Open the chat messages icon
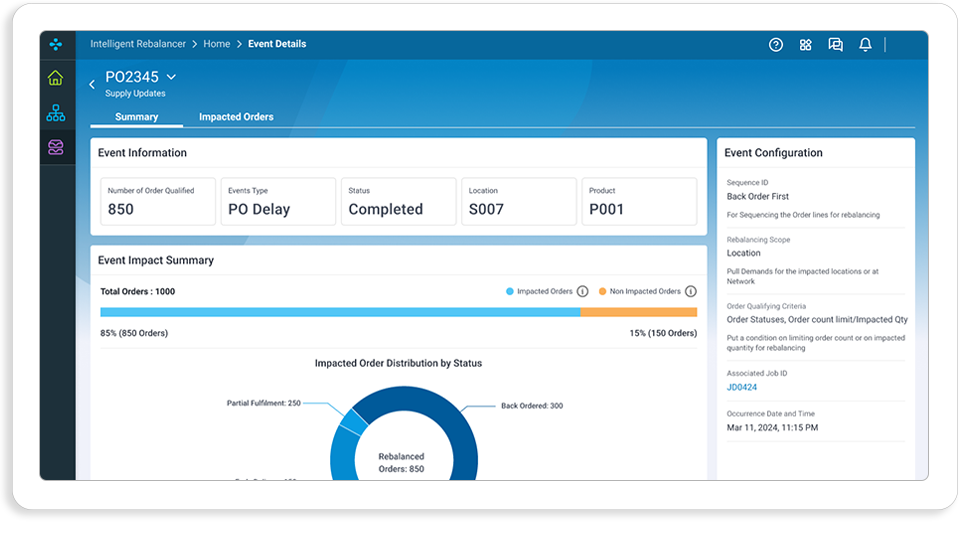The height and width of the screenshot is (540, 960). coord(835,45)
